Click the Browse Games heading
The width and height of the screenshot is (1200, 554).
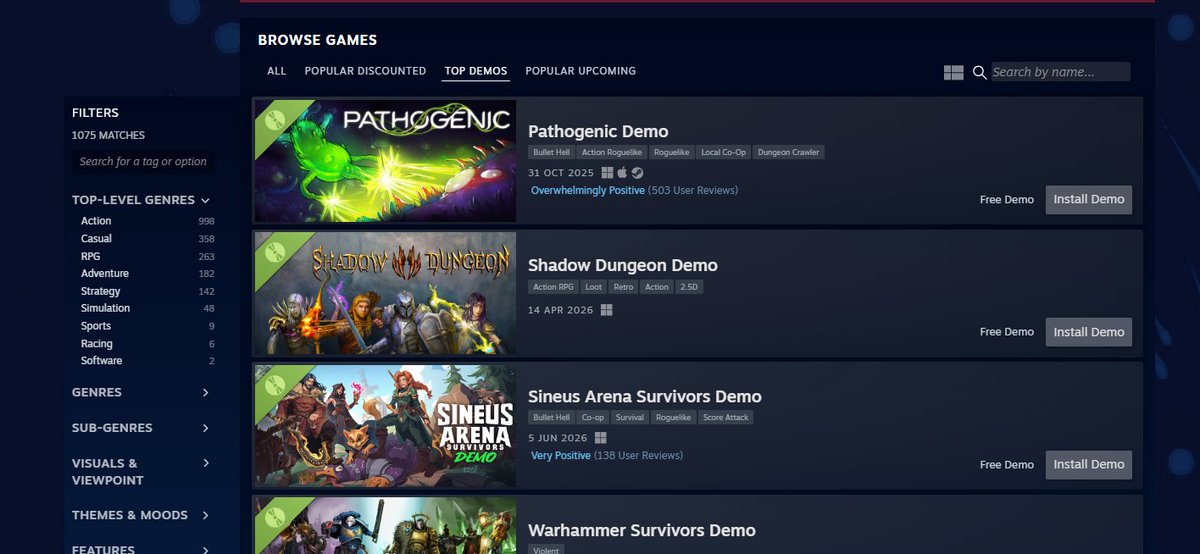(x=317, y=41)
